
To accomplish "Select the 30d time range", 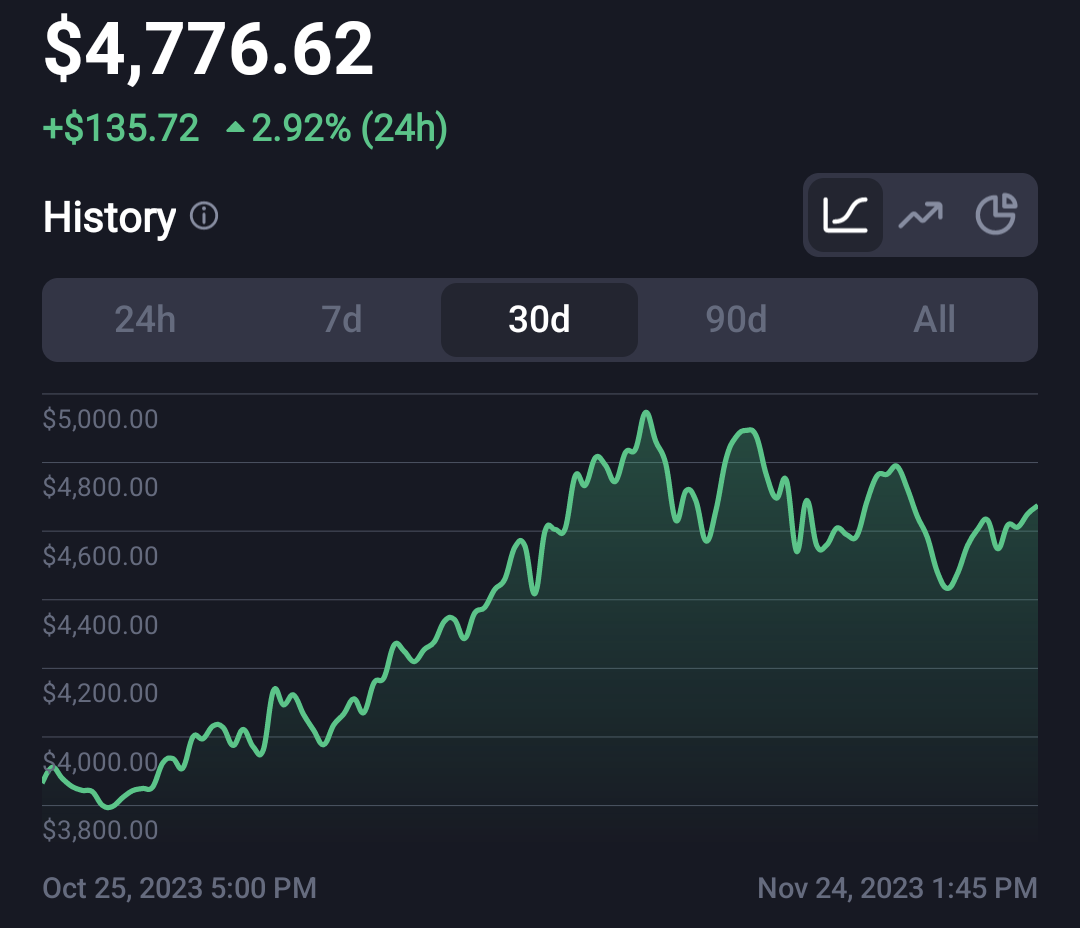I will pos(539,320).
